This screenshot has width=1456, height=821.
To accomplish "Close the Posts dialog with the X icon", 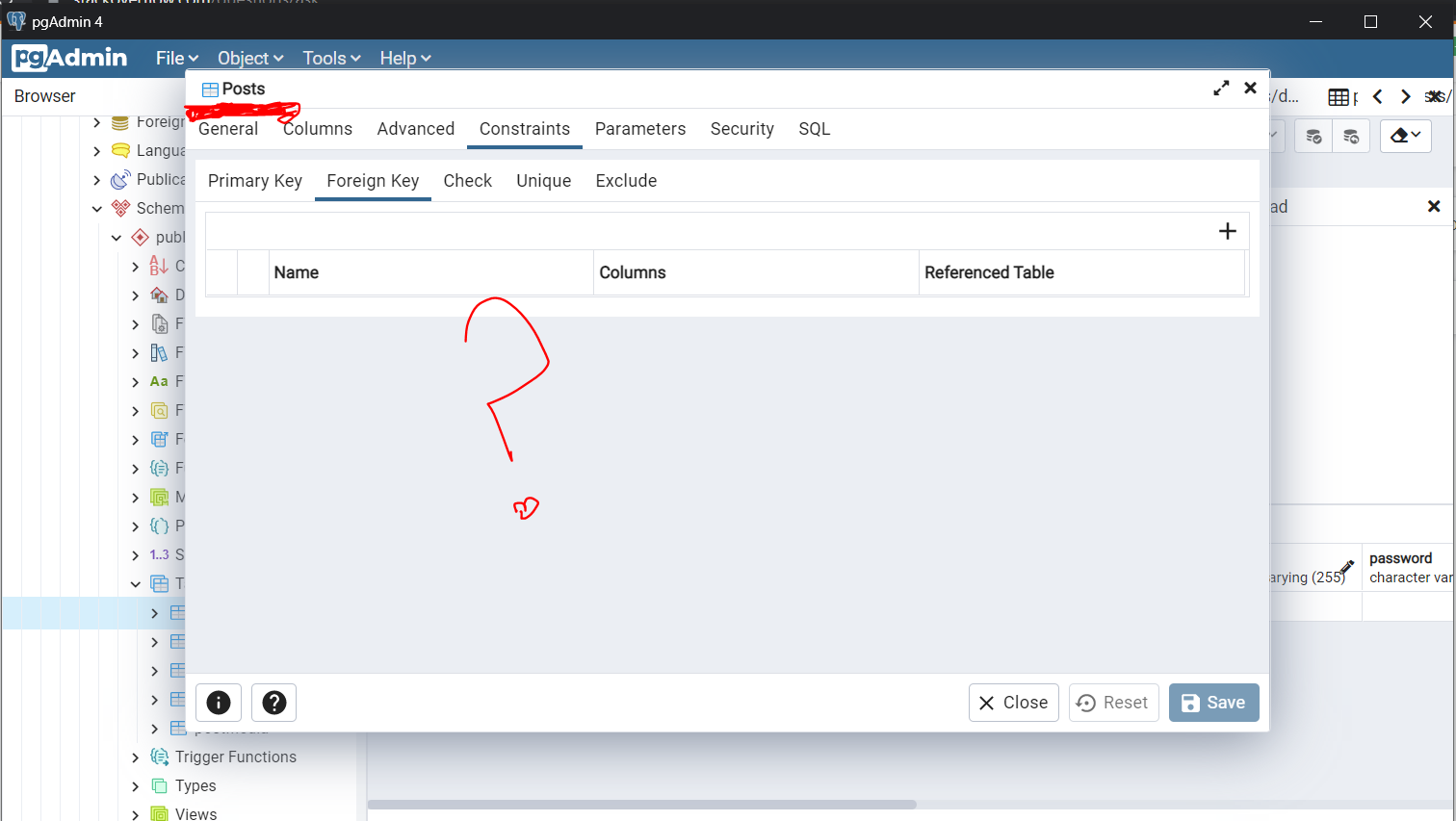I will click(x=1250, y=88).
